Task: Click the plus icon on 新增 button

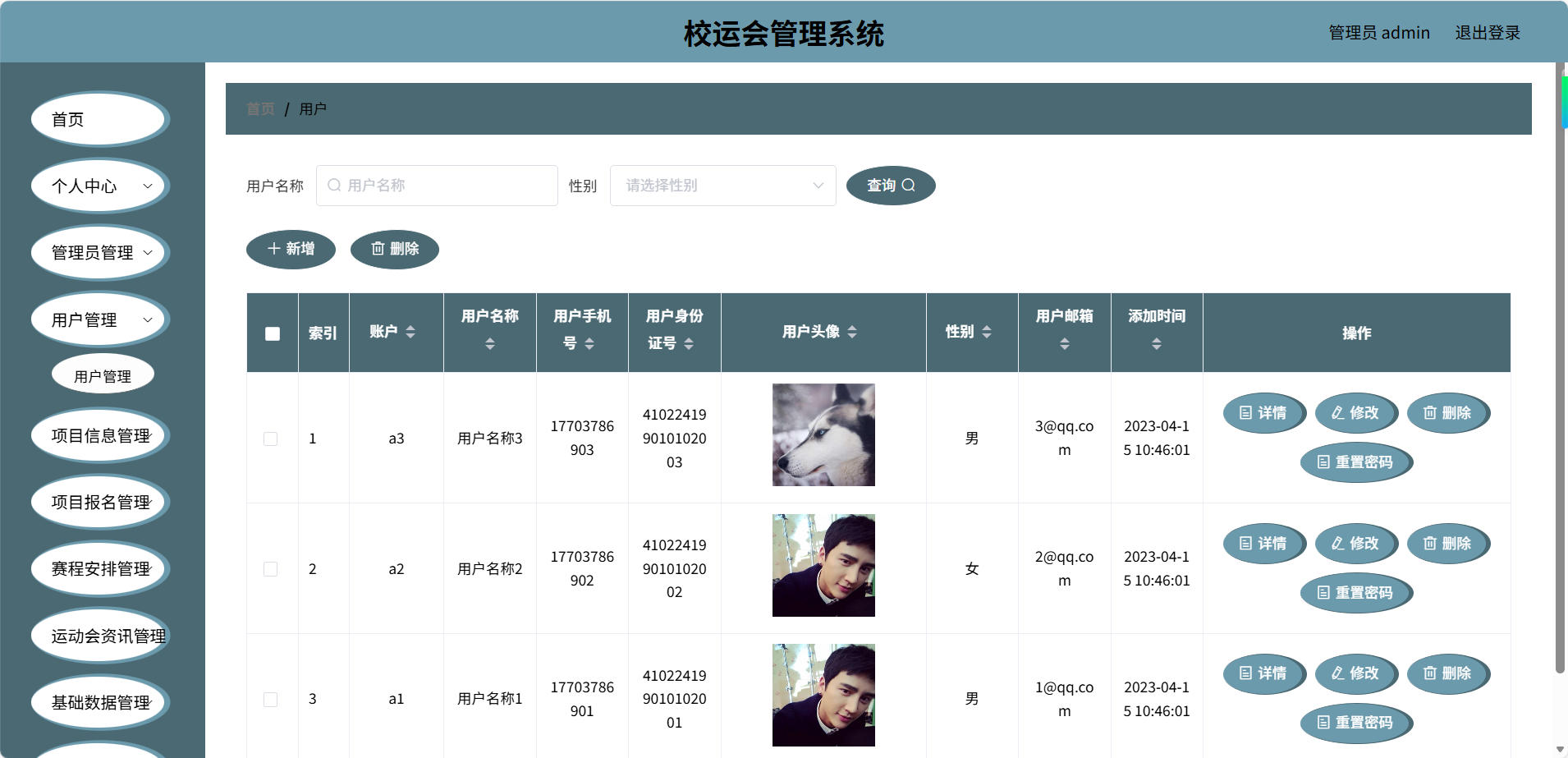Action: (274, 249)
